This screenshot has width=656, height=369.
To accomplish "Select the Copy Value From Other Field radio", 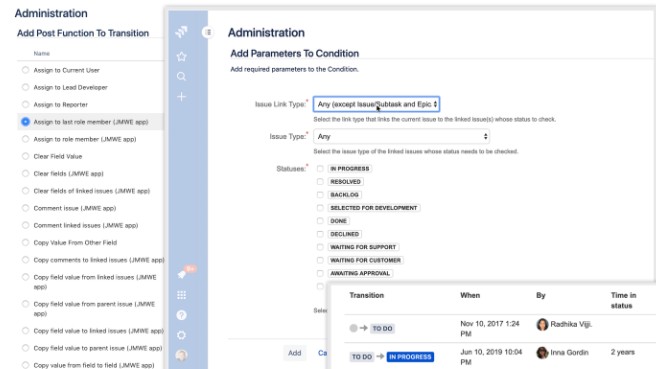I will coord(26,242).
